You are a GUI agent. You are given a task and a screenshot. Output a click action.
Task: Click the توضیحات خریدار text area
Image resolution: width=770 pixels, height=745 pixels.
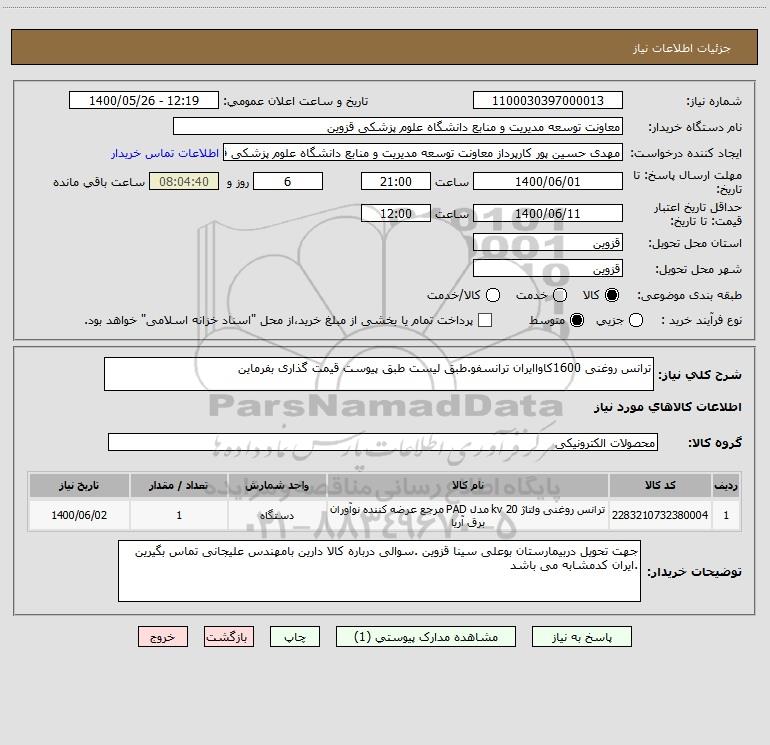click(380, 571)
